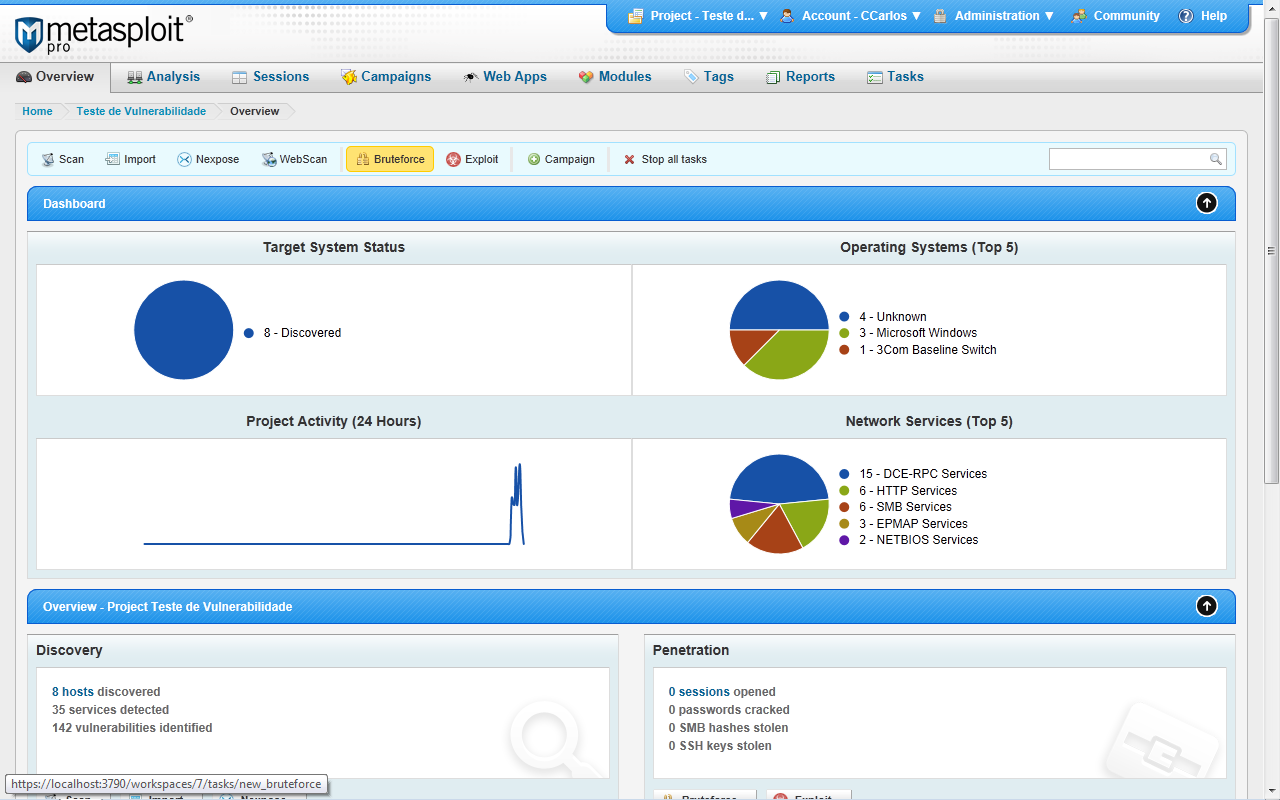The width and height of the screenshot is (1280, 800).
Task: Click the Nexpose toolbar icon
Action: coord(184,159)
